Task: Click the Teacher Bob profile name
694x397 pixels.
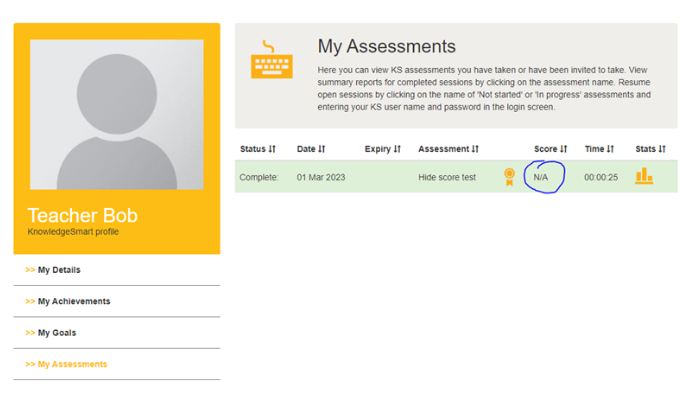Action: click(x=82, y=216)
